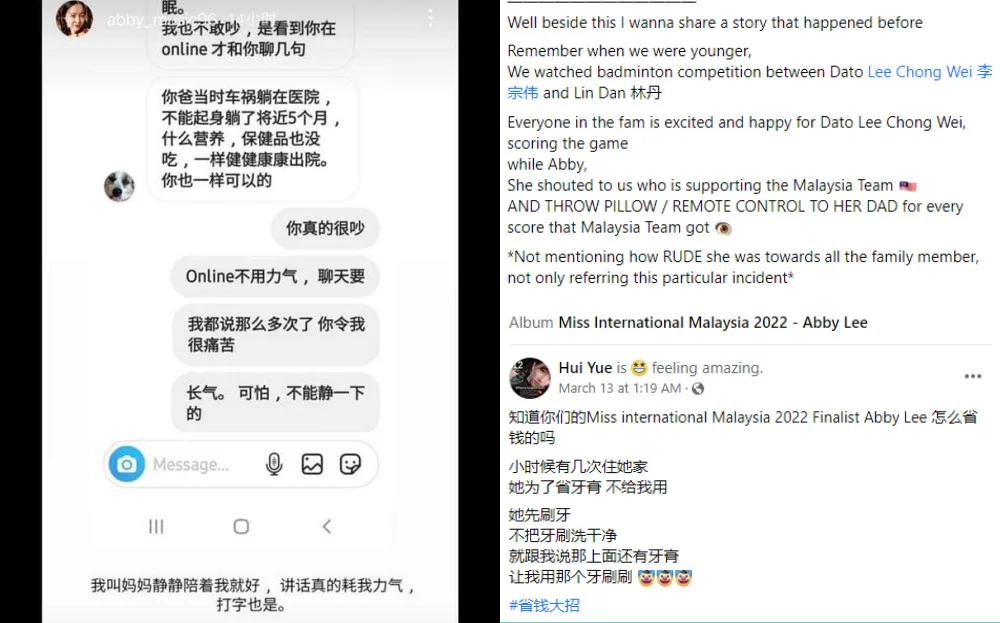Tap the Android home button

coord(241,527)
